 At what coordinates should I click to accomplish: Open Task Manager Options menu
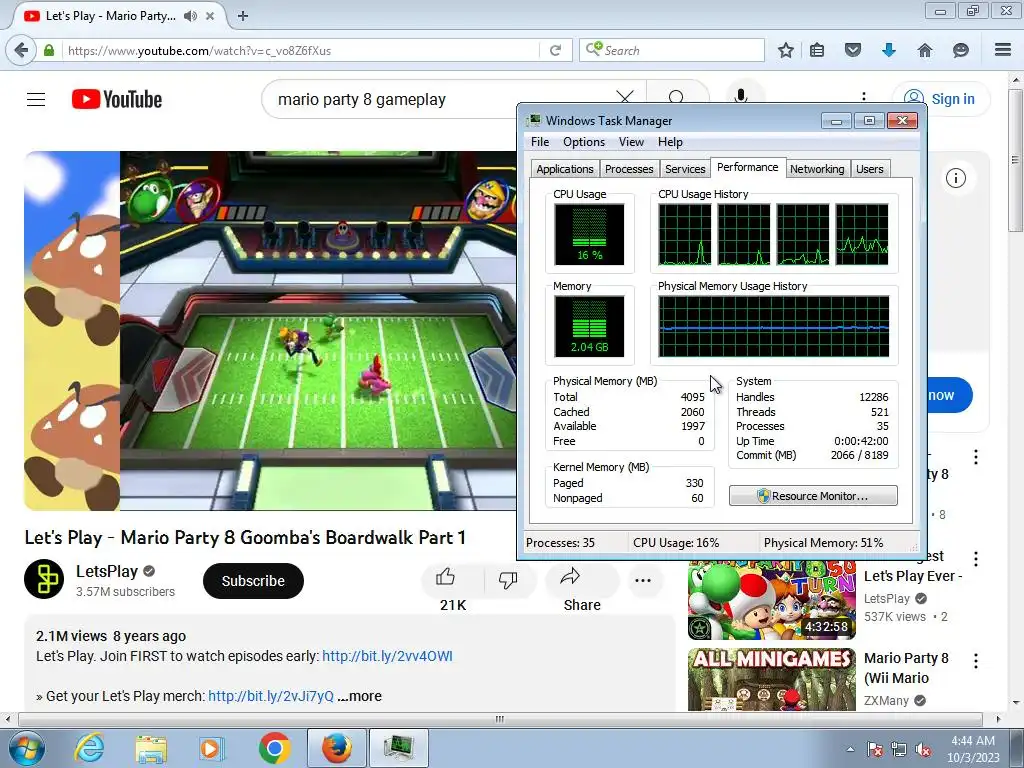pyautogui.click(x=584, y=142)
